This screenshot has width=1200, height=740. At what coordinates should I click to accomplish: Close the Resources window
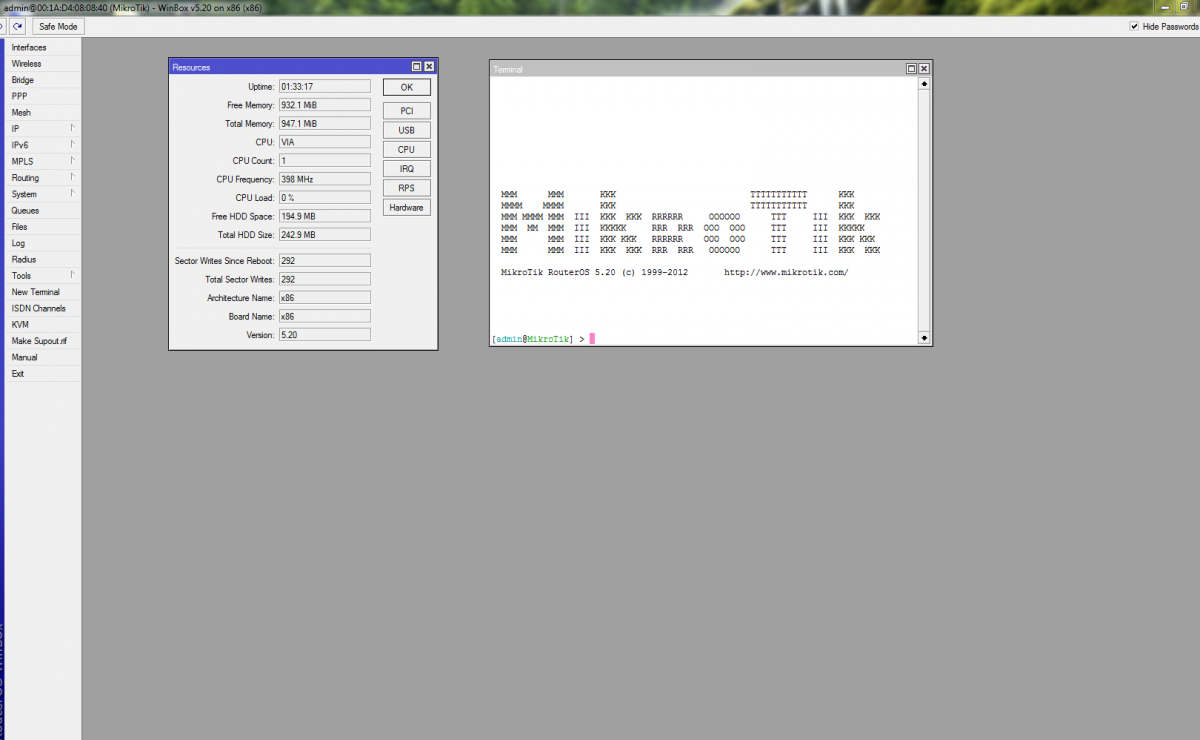click(429, 67)
